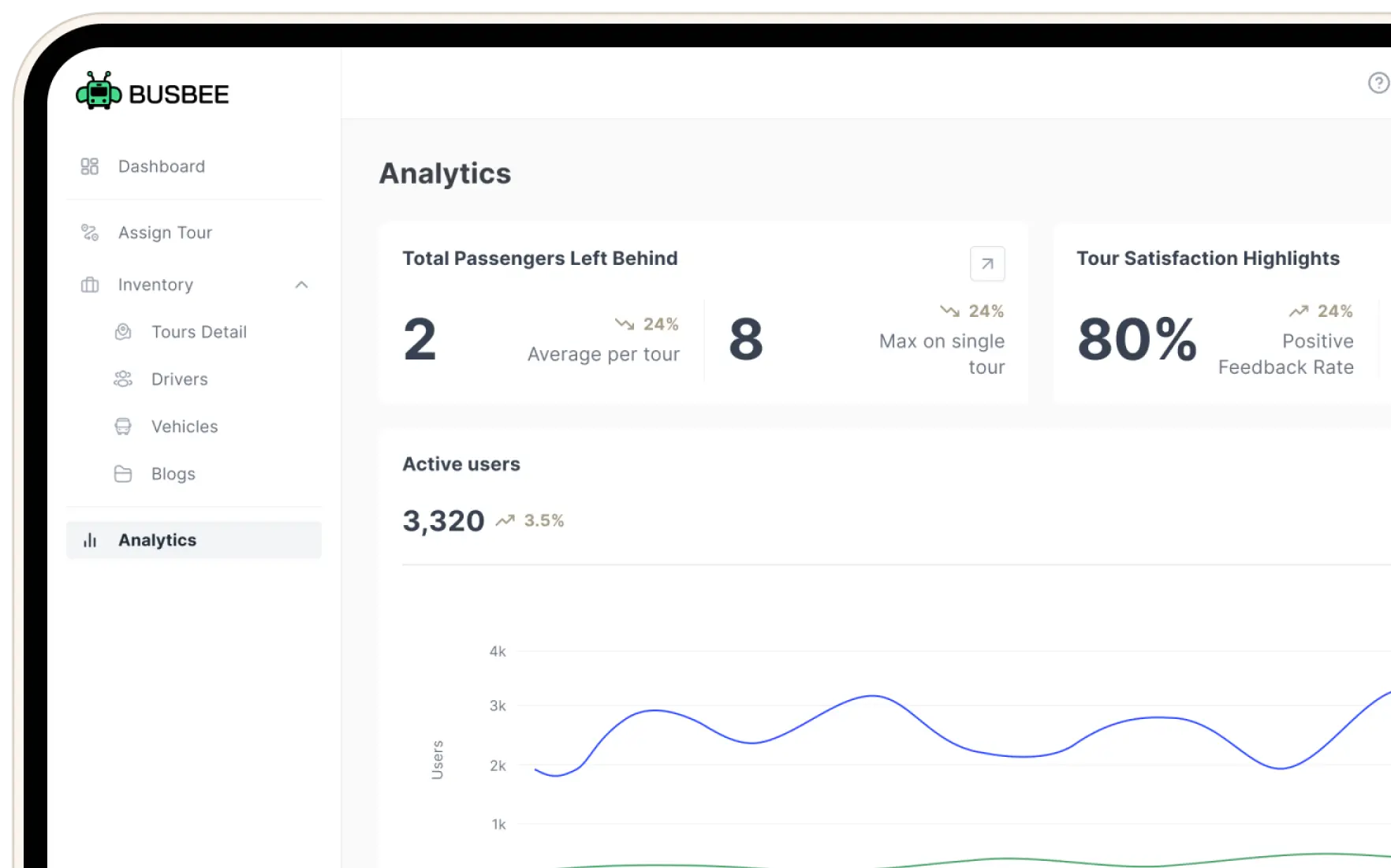Click the 4k axis label
1391x868 pixels.
click(x=498, y=651)
